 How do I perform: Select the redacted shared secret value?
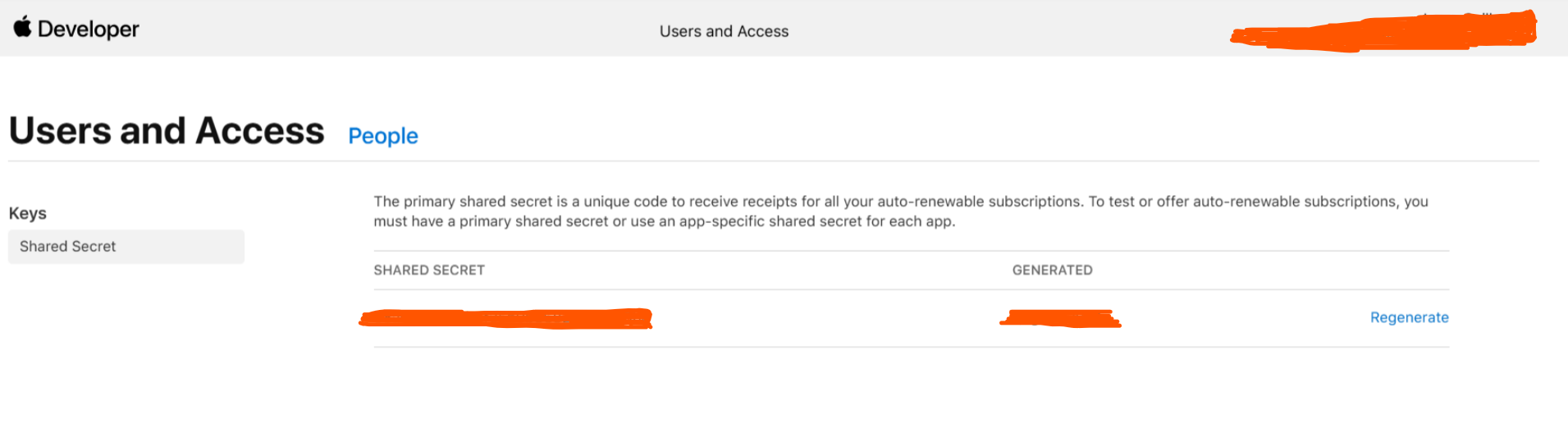(505, 318)
